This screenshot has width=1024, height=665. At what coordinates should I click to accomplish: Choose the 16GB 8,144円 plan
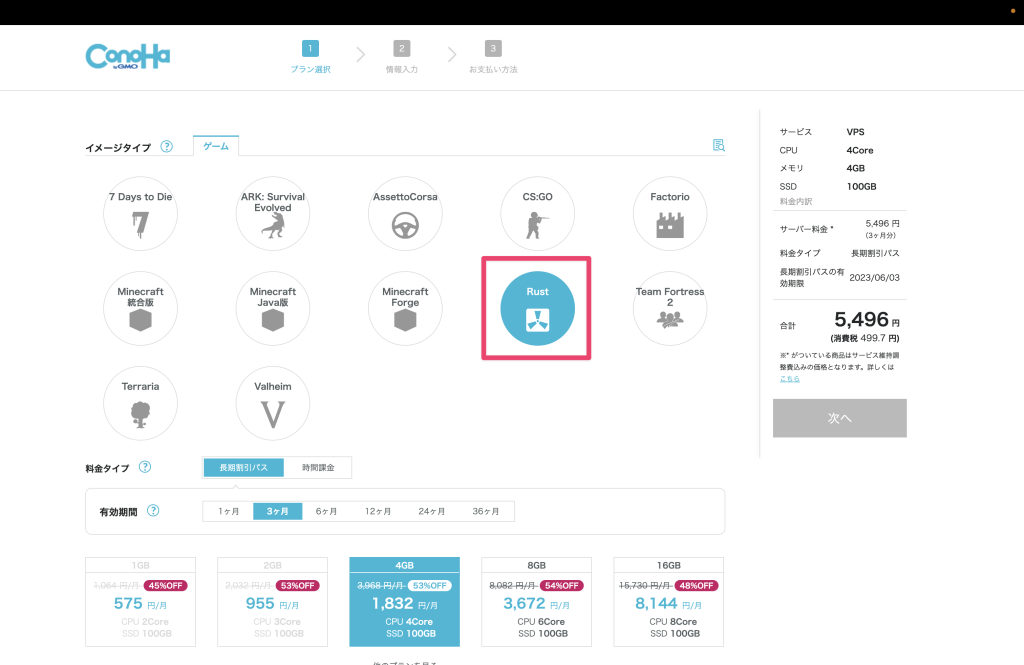(x=669, y=602)
